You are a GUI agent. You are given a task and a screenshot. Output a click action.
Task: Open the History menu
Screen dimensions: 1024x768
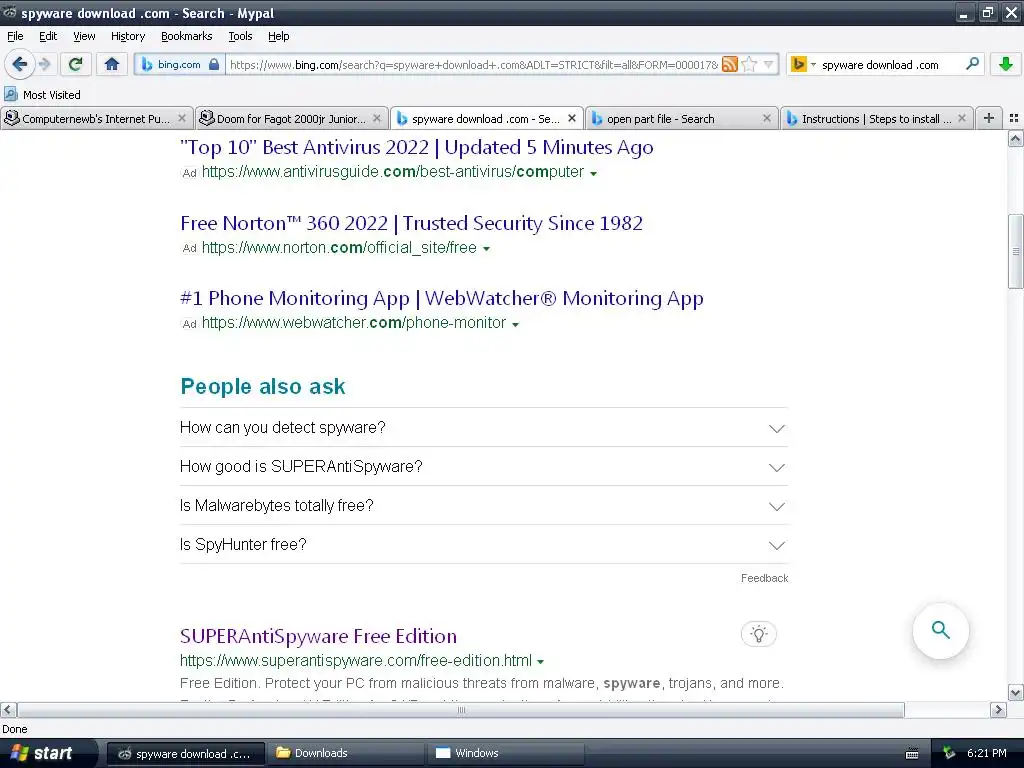point(127,36)
